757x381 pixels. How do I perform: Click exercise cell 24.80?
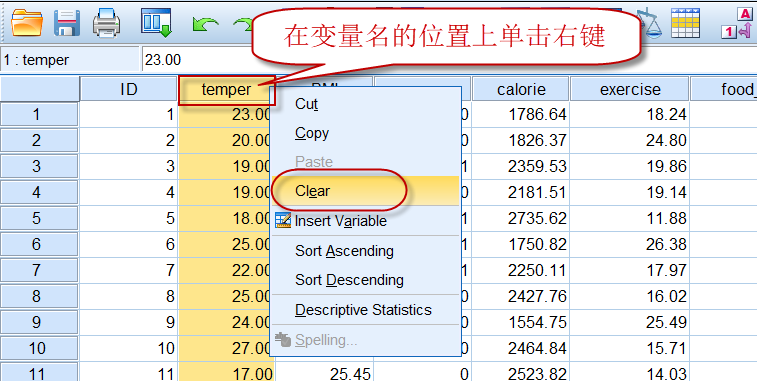point(630,141)
